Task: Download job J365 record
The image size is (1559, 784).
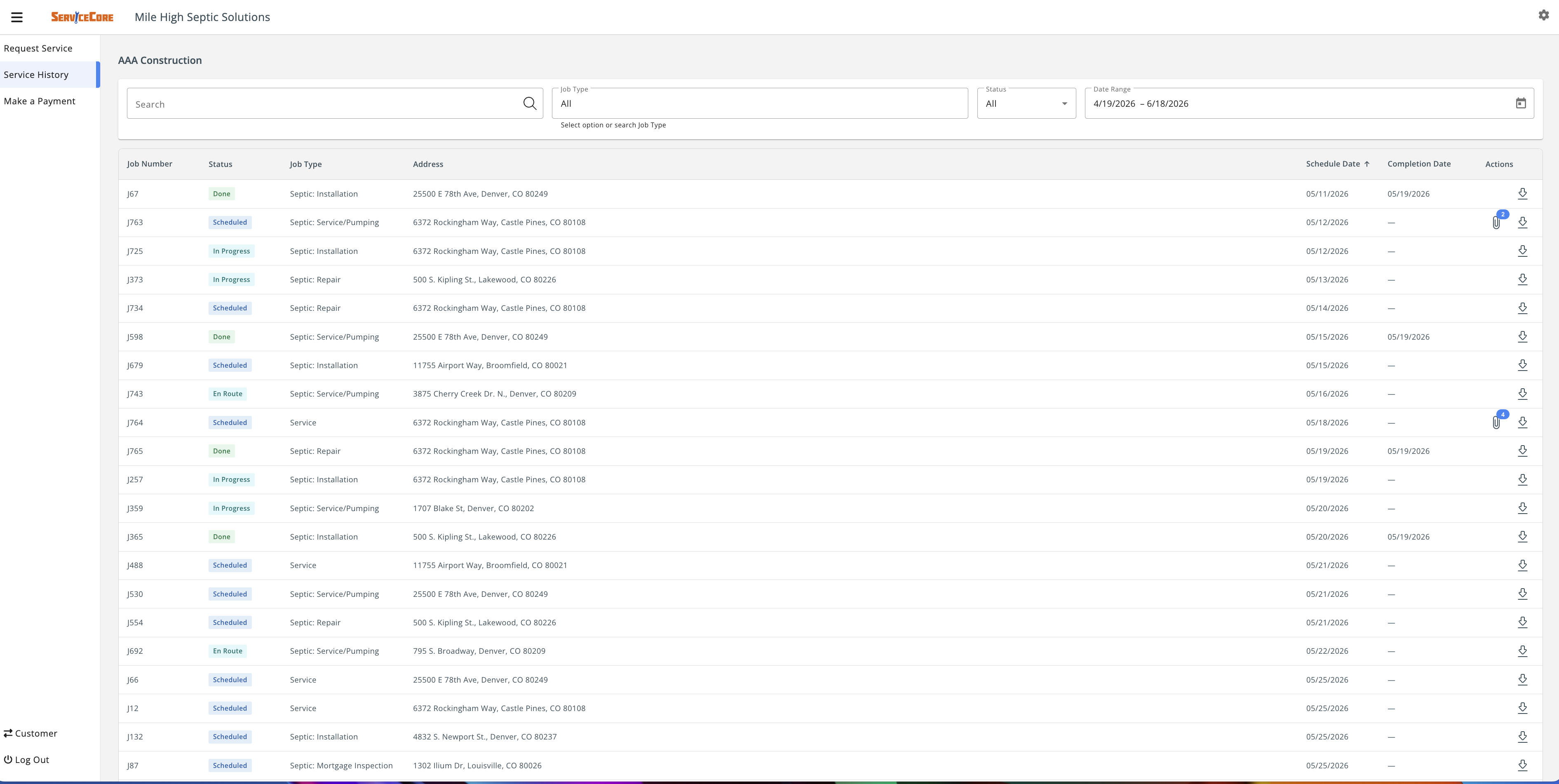Action: (x=1523, y=536)
